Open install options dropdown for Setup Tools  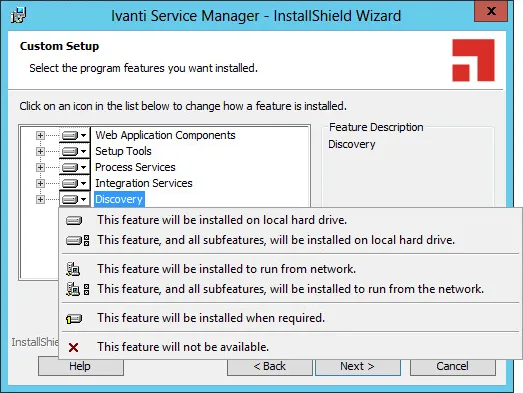pyautogui.click(x=74, y=151)
